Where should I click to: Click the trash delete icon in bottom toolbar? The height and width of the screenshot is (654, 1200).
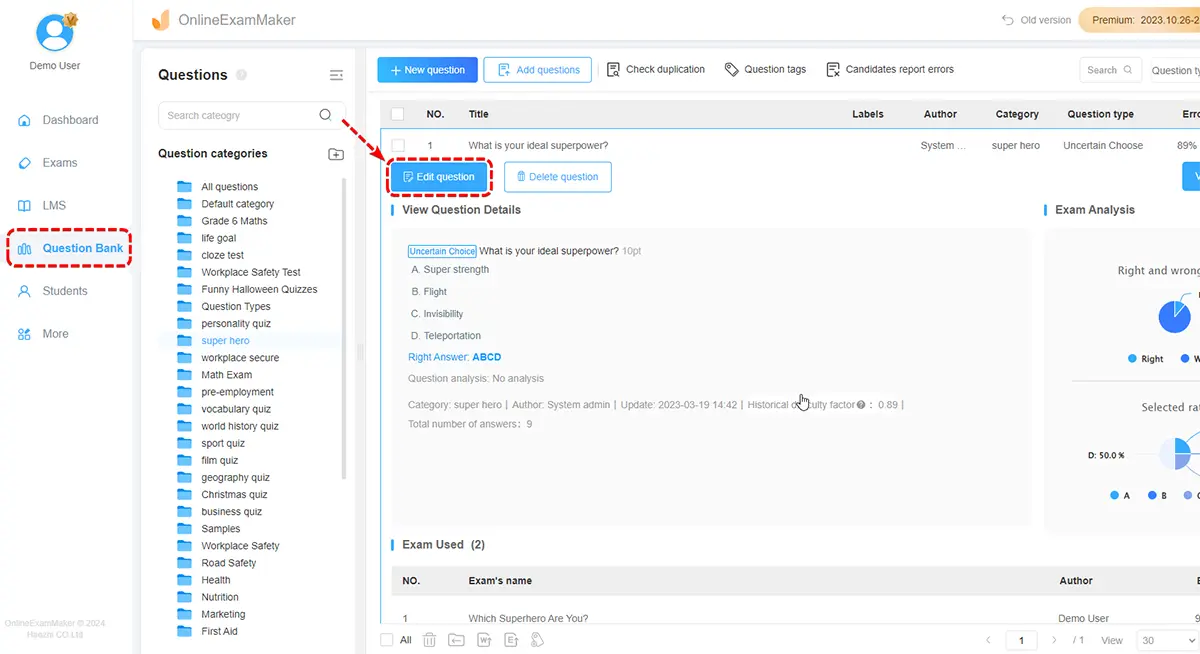pos(429,640)
